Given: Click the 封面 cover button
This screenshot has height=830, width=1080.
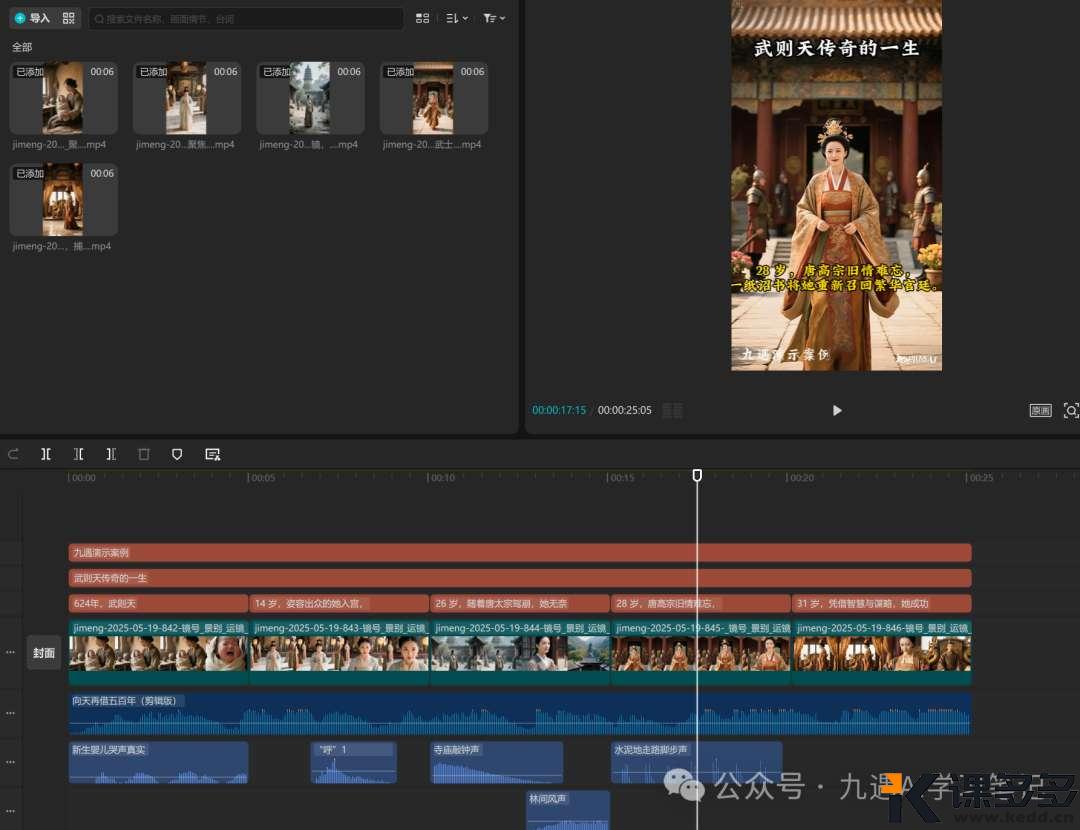Looking at the screenshot, I should coord(44,652).
